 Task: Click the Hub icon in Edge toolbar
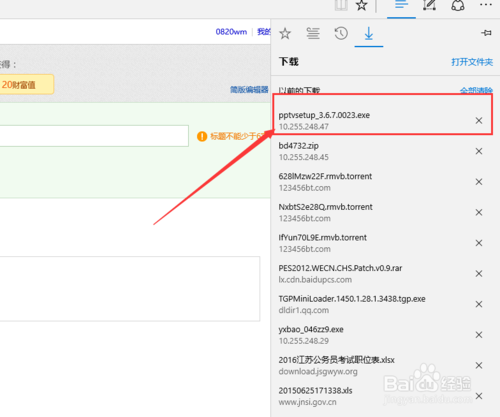401,5
